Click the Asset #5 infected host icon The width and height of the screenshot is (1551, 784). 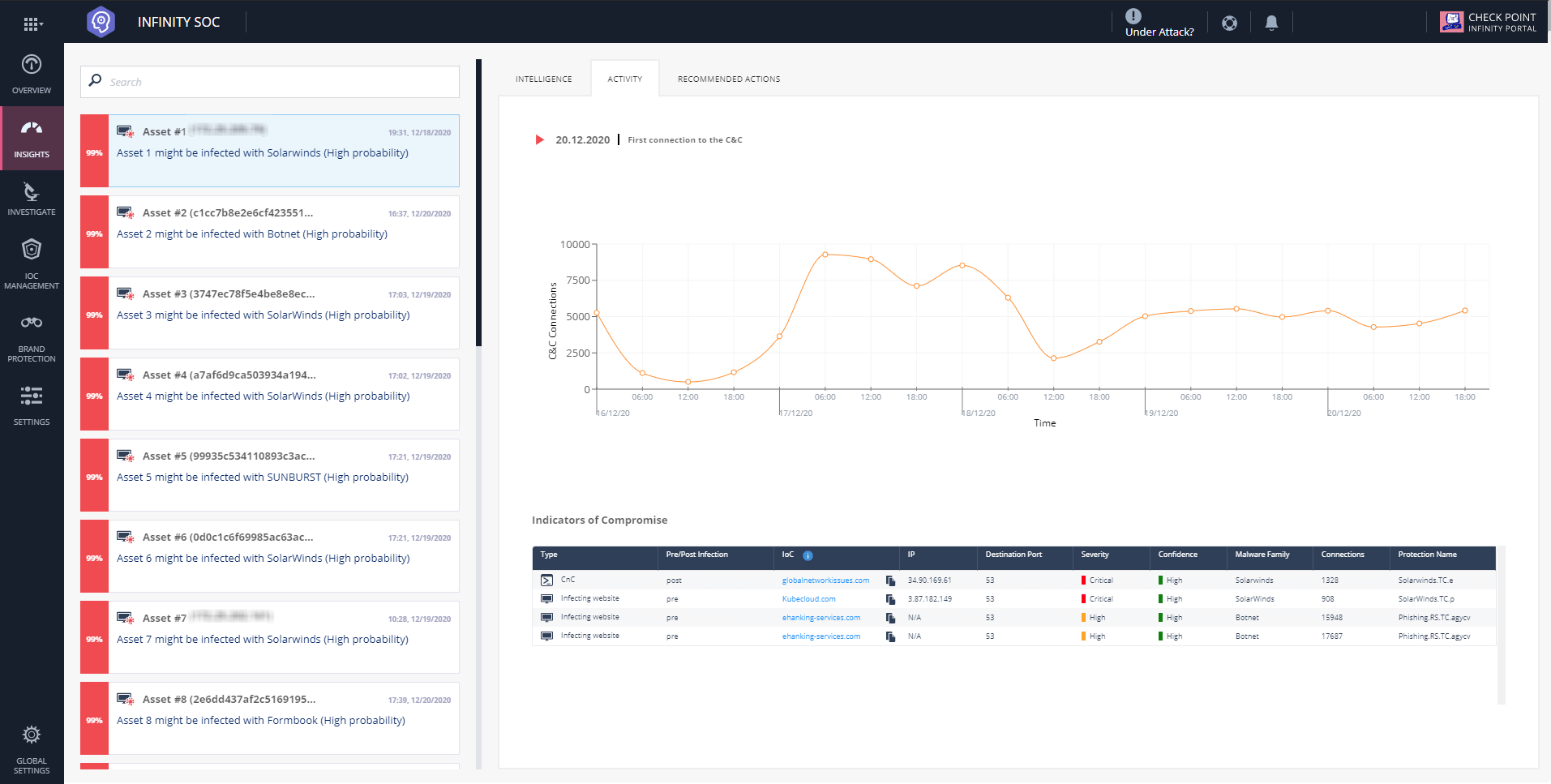pos(126,456)
